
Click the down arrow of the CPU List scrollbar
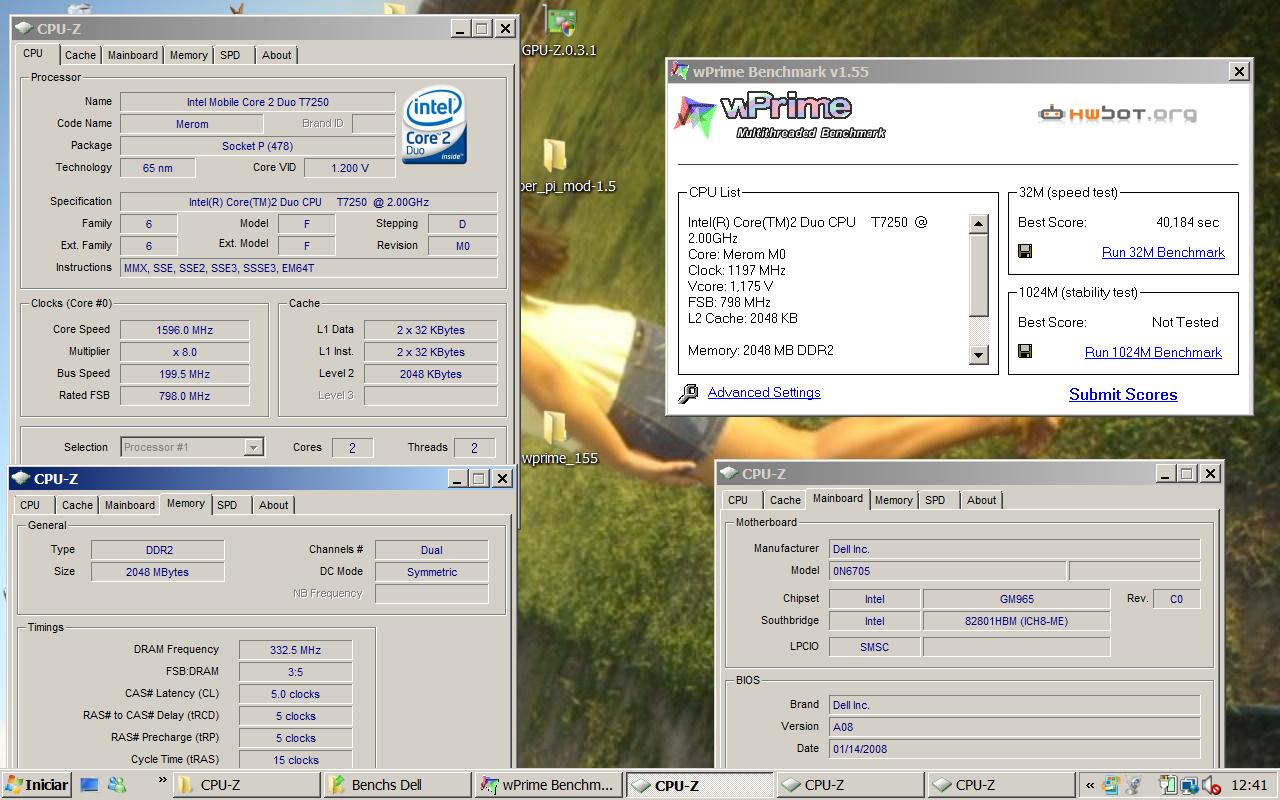tap(979, 355)
